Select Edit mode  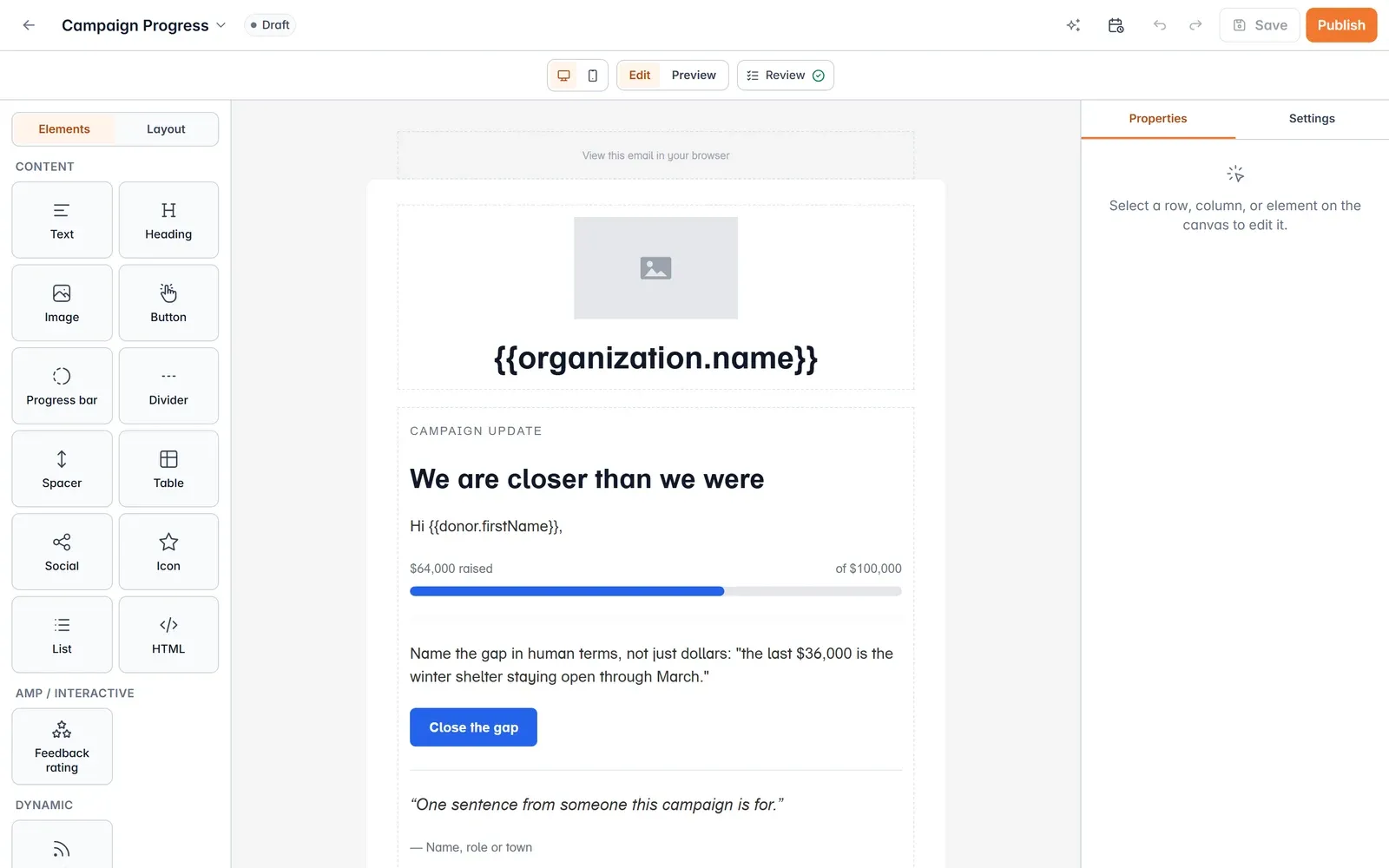point(640,76)
